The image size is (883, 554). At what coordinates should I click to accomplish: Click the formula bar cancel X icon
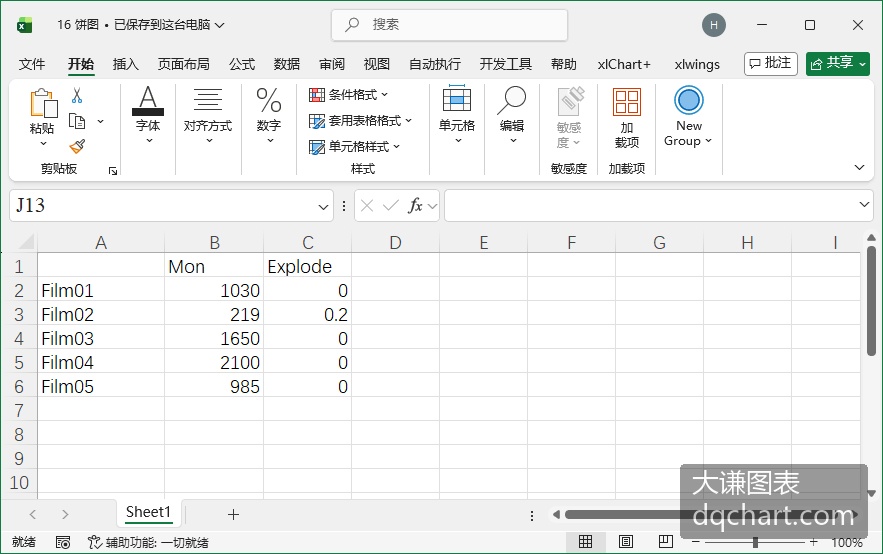coord(367,205)
